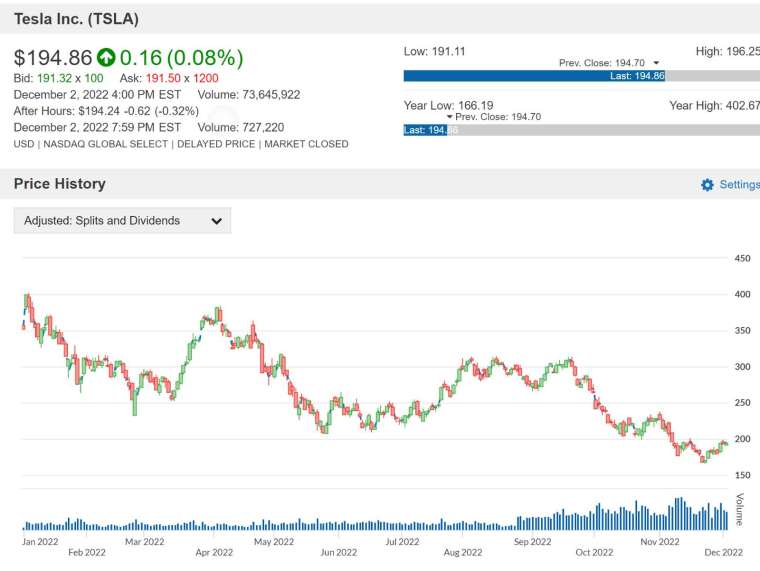Click the Tesla Inc. (TSLA) title

tap(76, 19)
